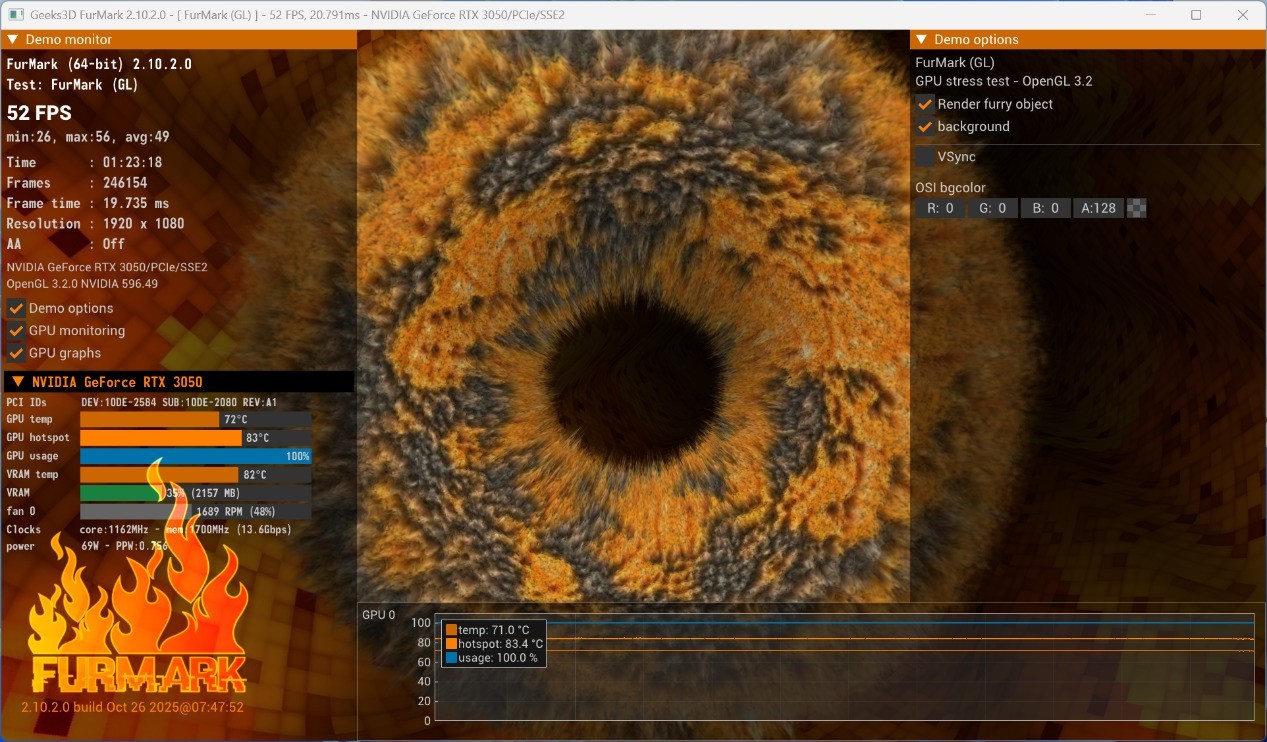Click the OSI bgcolor label
Screen dimensions: 1267x742
951,188
